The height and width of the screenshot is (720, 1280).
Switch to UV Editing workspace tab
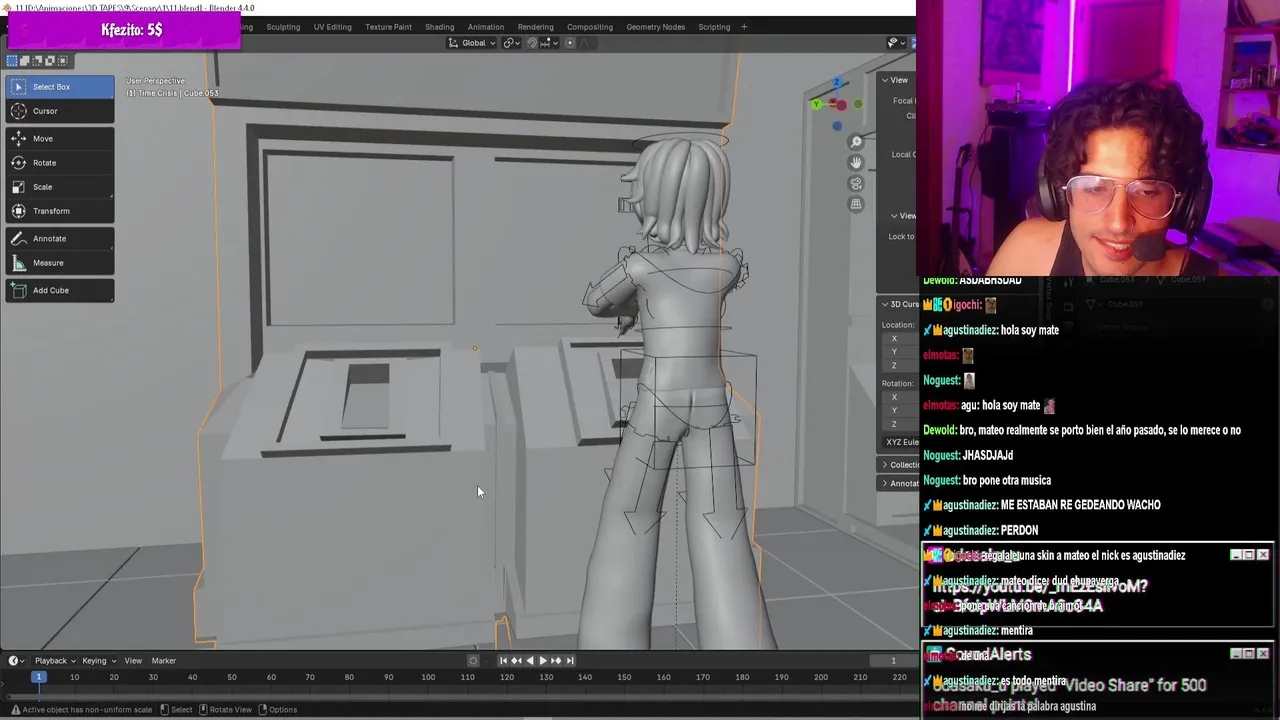point(333,27)
